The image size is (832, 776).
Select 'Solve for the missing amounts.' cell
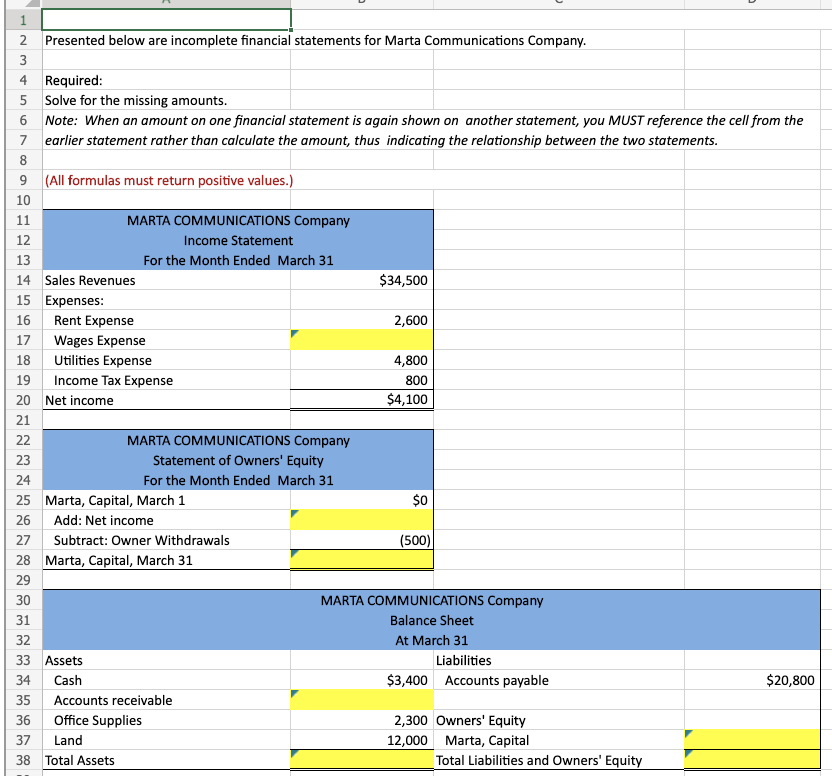point(166,100)
